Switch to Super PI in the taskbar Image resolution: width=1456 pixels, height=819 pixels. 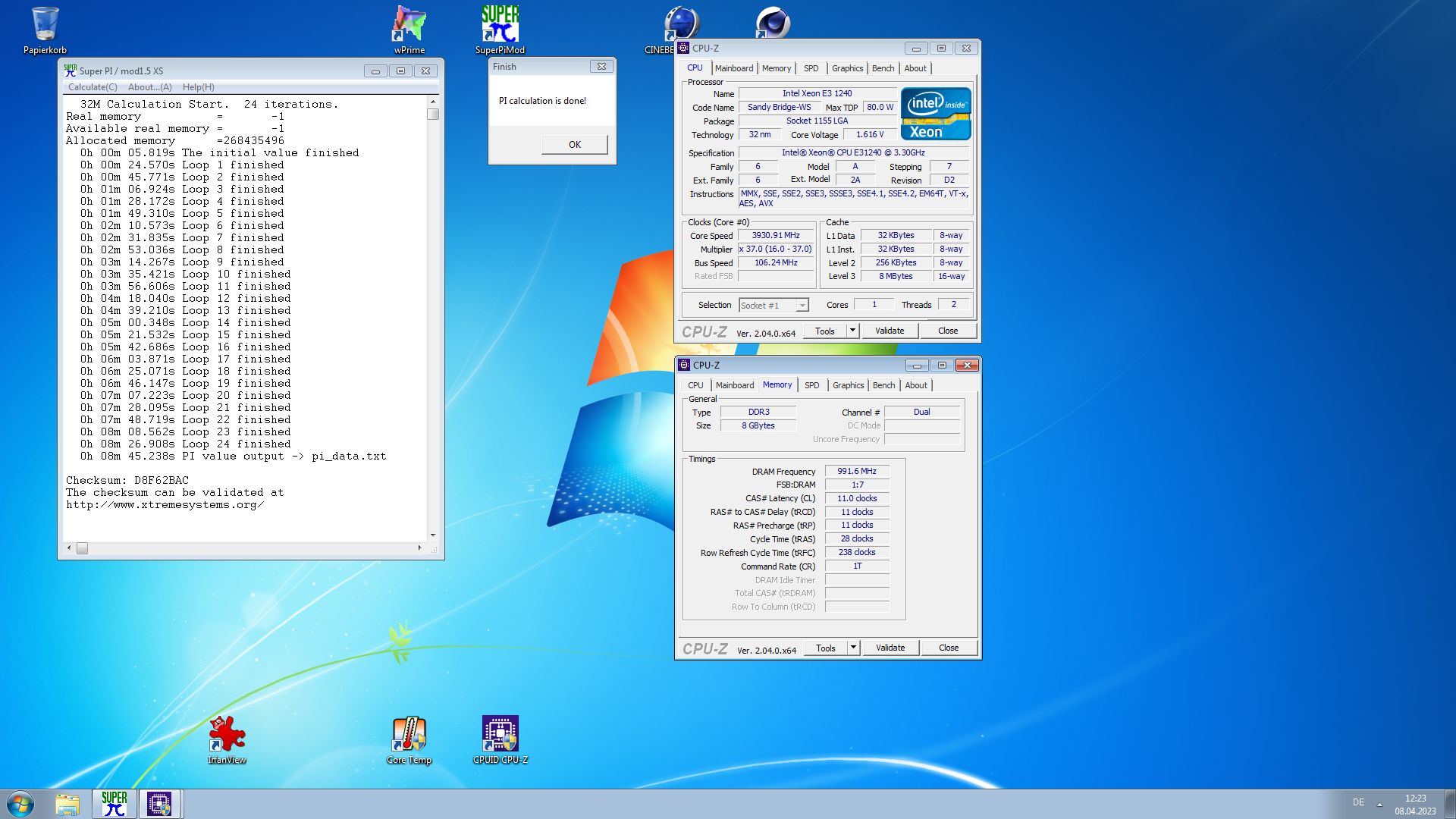pos(115,804)
